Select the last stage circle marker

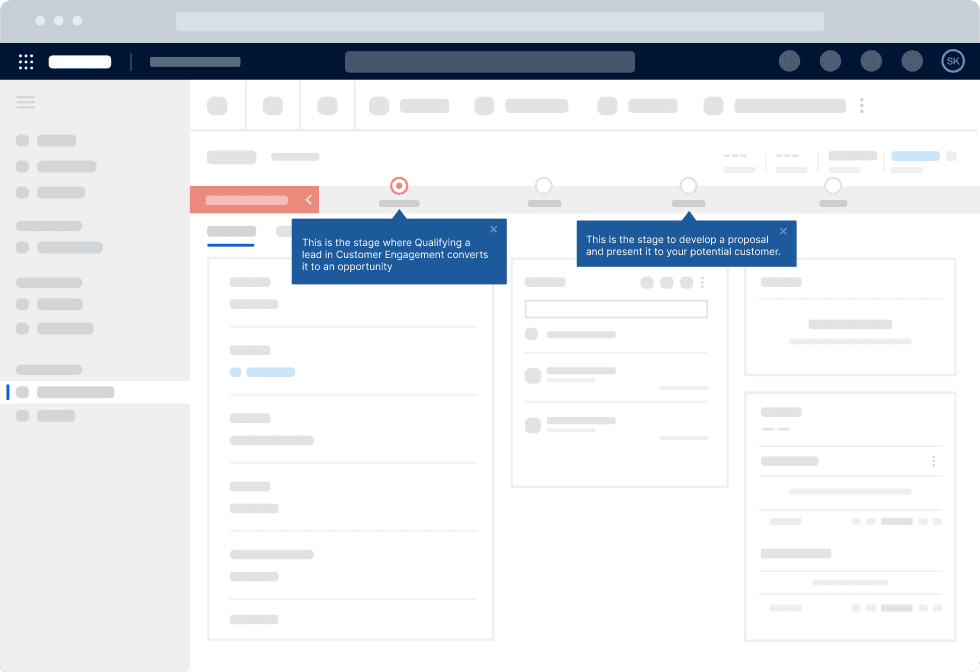click(x=832, y=186)
